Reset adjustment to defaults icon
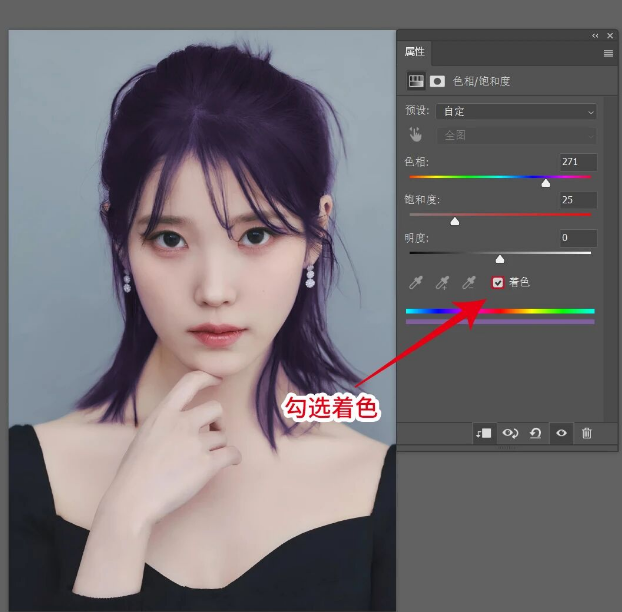The height and width of the screenshot is (612, 622). pos(536,433)
